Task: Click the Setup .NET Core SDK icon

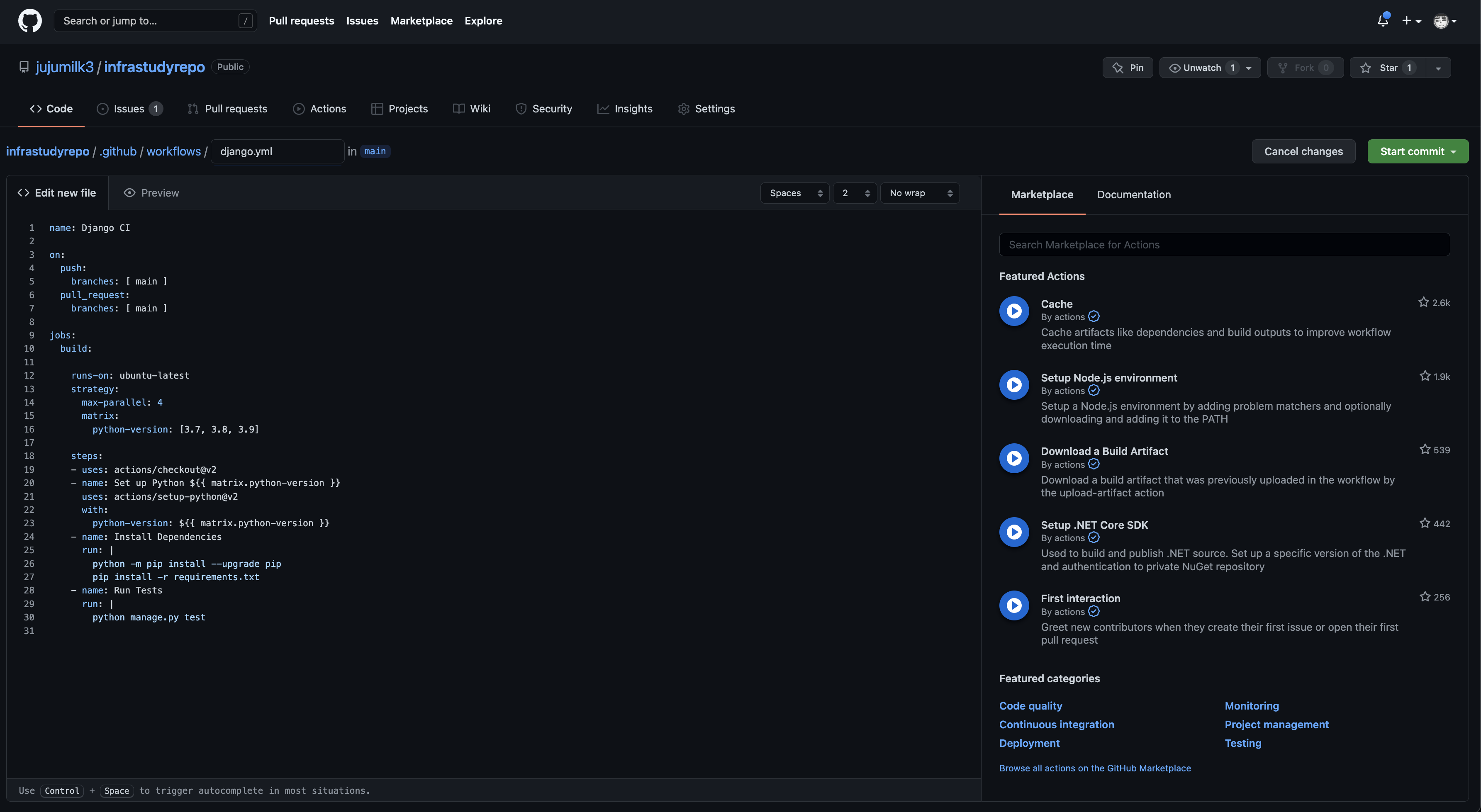Action: (1013, 532)
